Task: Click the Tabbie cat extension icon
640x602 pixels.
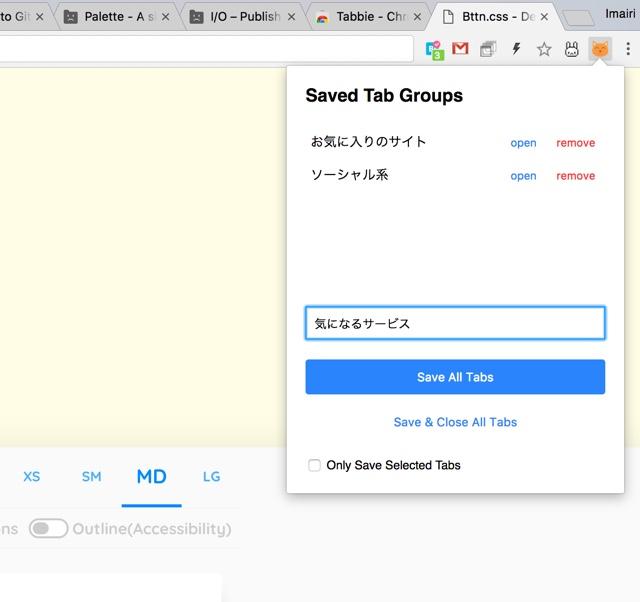Action: [600, 49]
